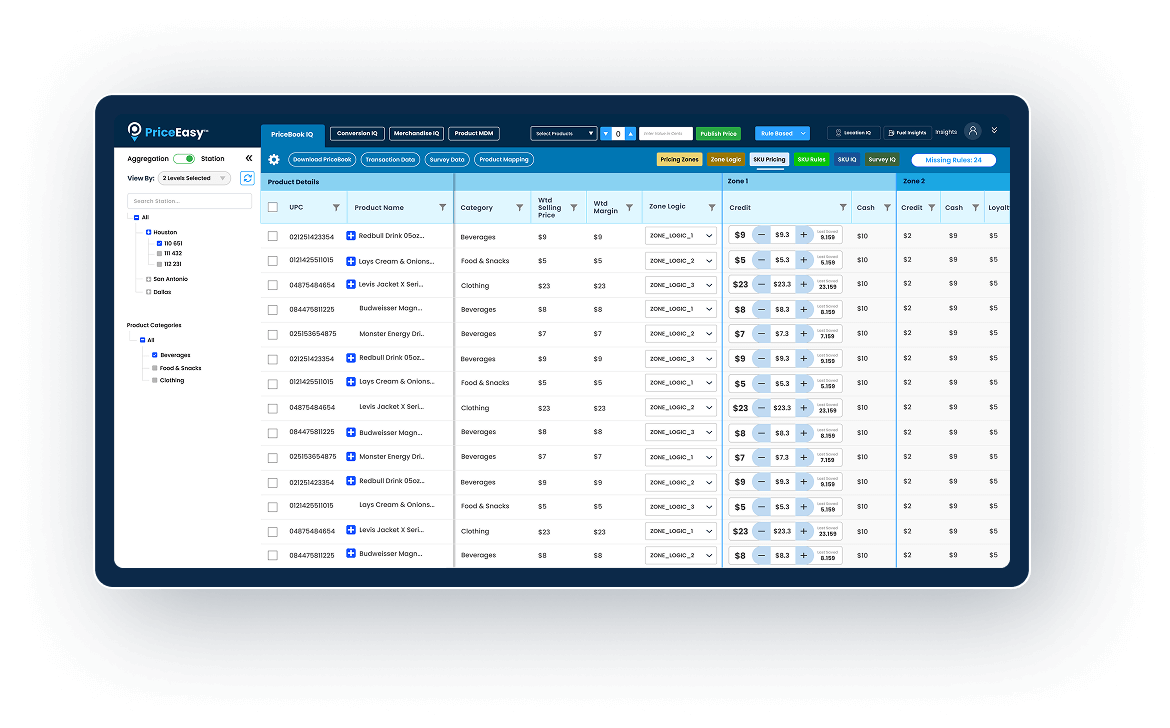The image size is (1170, 728).
Task: Switch to the Conversion IQ tab
Action: [357, 133]
